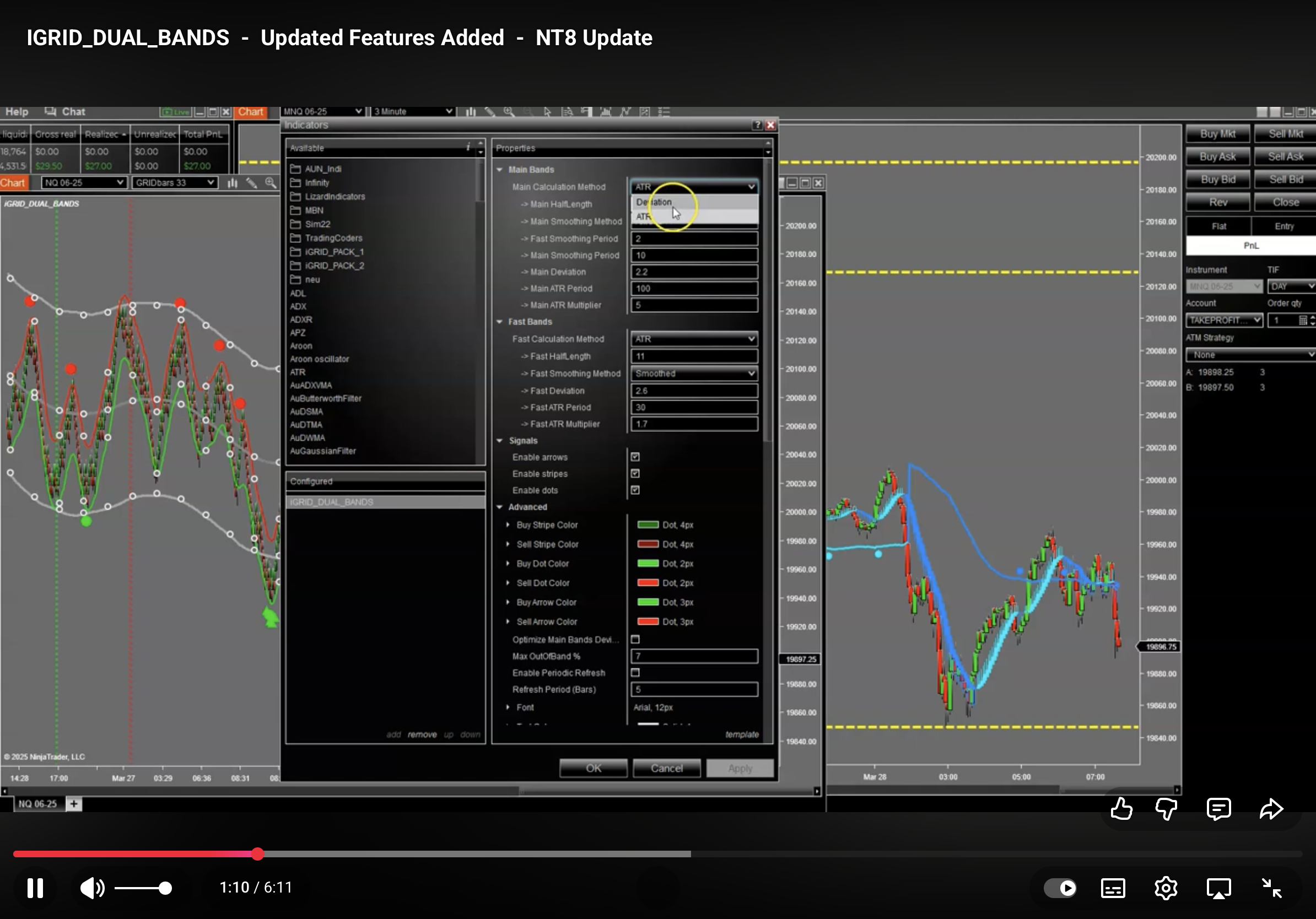Screen dimensions: 1316x919
Task: Open Fast Calculation Method dropdown
Action: (694, 339)
